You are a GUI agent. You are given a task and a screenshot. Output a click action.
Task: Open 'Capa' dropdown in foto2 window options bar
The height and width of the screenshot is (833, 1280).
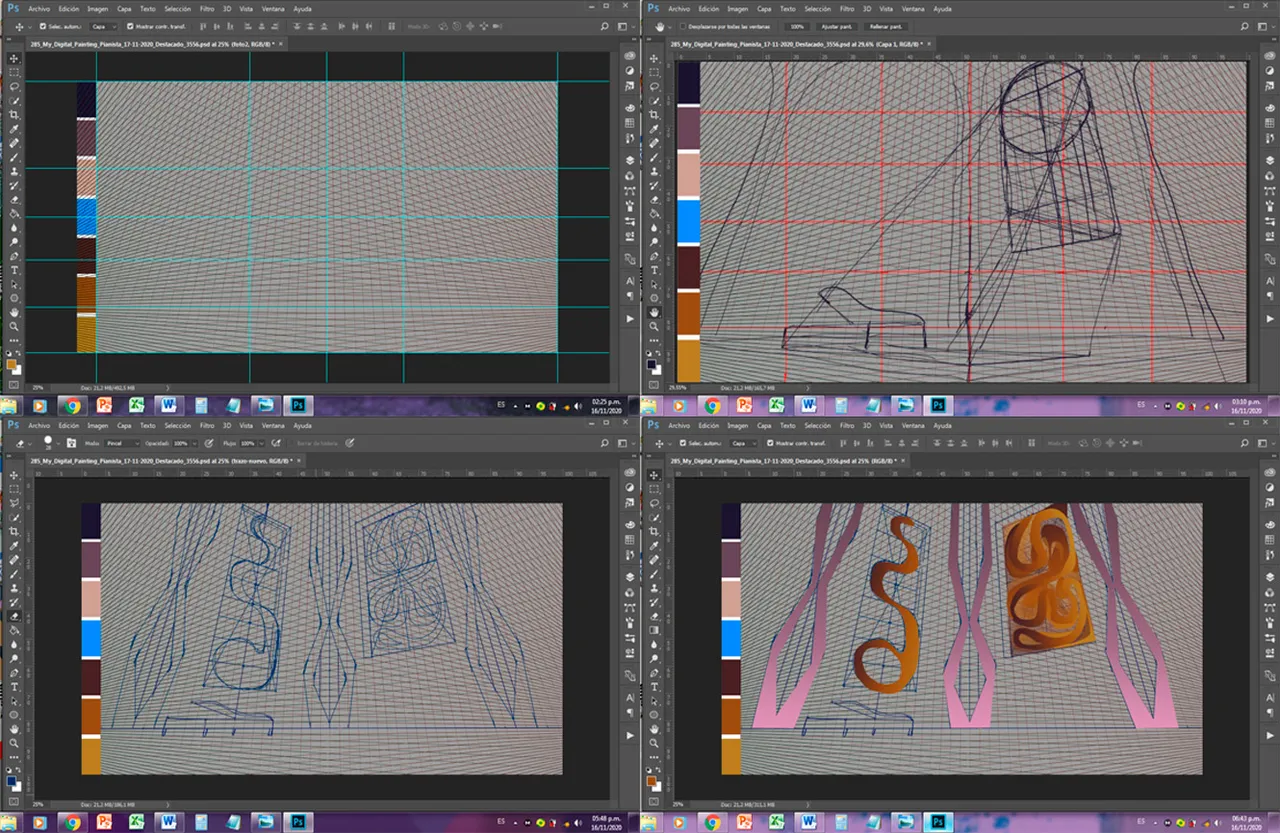click(104, 26)
